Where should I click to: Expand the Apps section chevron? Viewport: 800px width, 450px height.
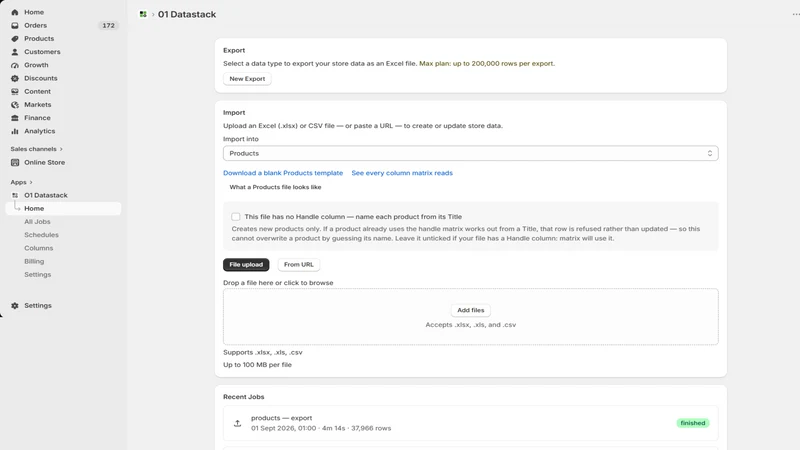(x=31, y=182)
